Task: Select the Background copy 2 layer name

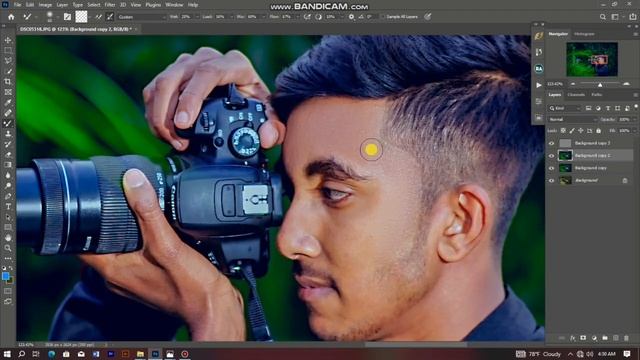Action: [593, 156]
